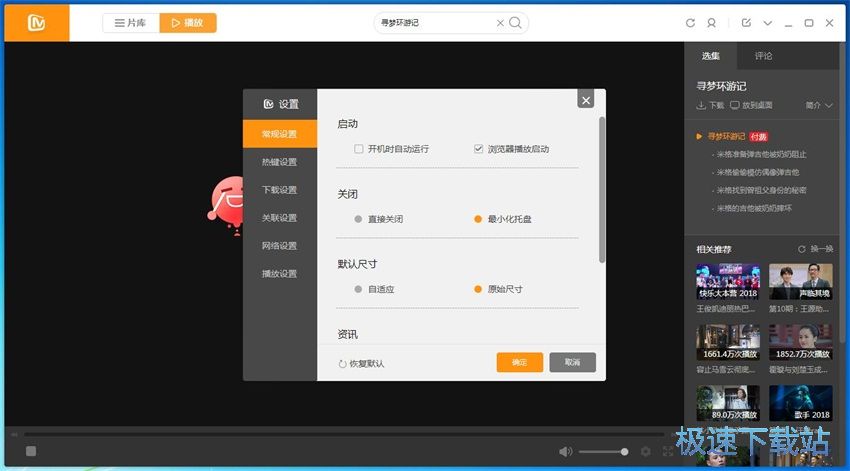Uncheck 浏览器播放启动 checkbox
The width and height of the screenshot is (850, 471).
pyautogui.click(x=478, y=149)
